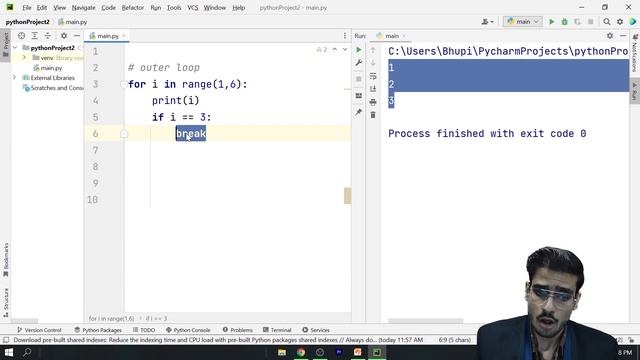
Task: Open TODO tool window
Action: (144, 330)
